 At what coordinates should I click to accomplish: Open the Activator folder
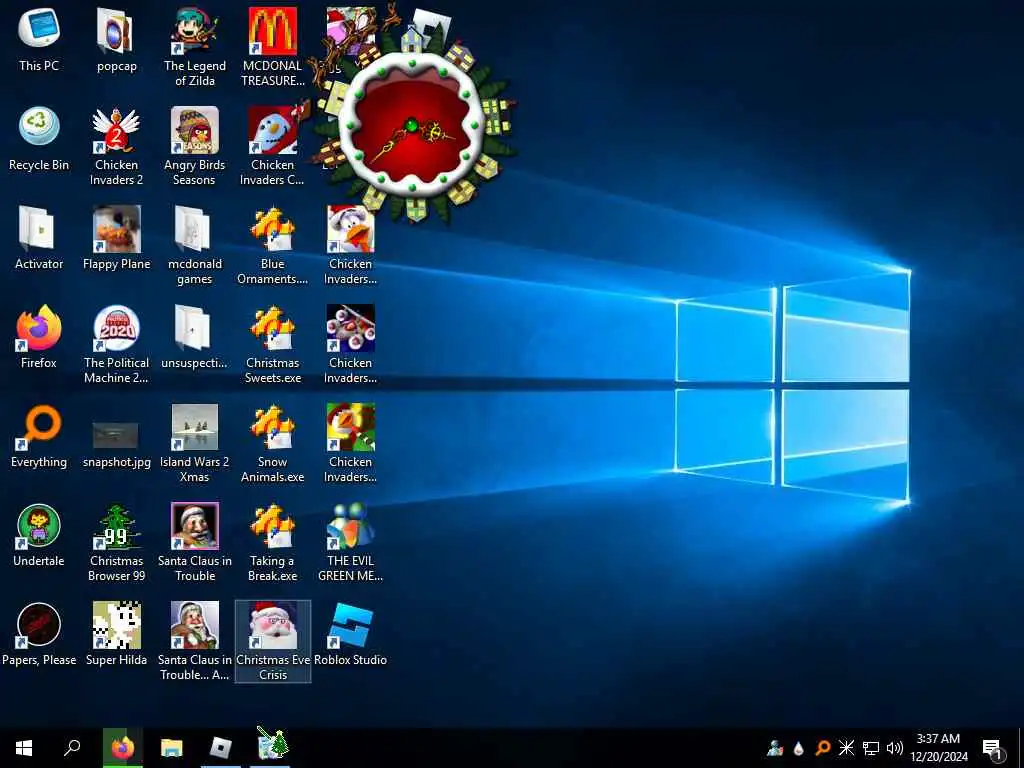point(39,239)
